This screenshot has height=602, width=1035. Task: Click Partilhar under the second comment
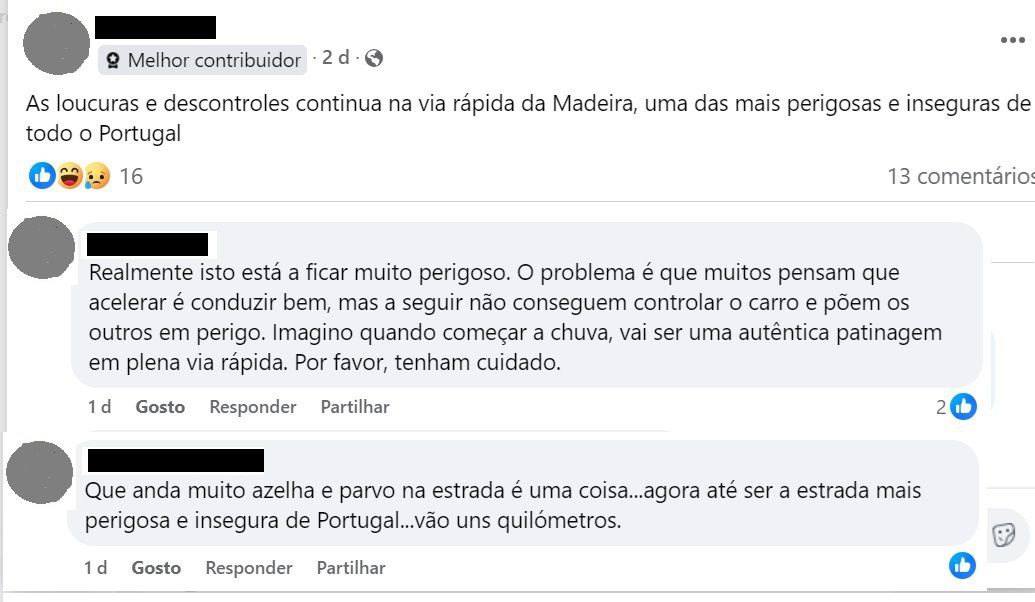tap(351, 568)
